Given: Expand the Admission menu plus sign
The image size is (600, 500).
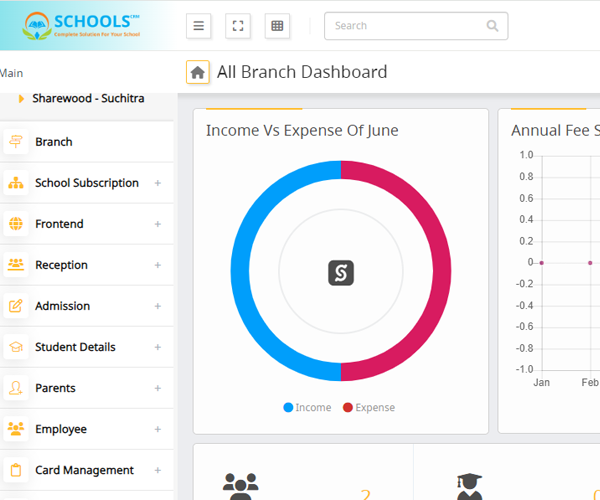Looking at the screenshot, I should pyautogui.click(x=157, y=306).
